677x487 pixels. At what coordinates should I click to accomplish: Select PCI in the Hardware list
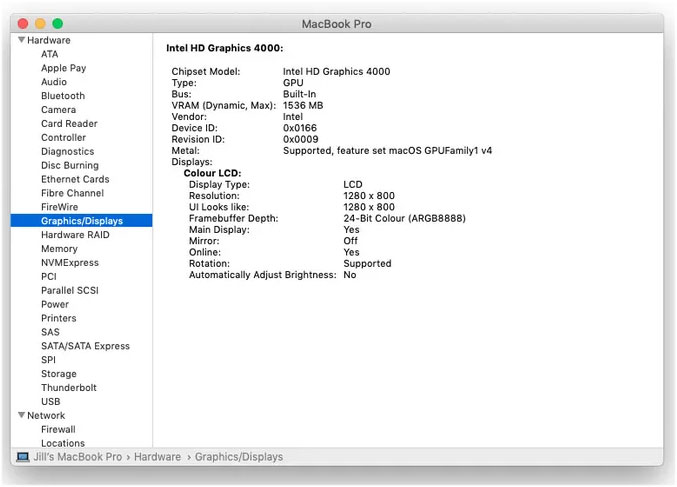(x=49, y=276)
